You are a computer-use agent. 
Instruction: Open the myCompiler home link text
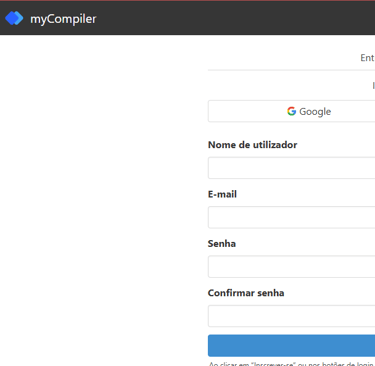63,19
